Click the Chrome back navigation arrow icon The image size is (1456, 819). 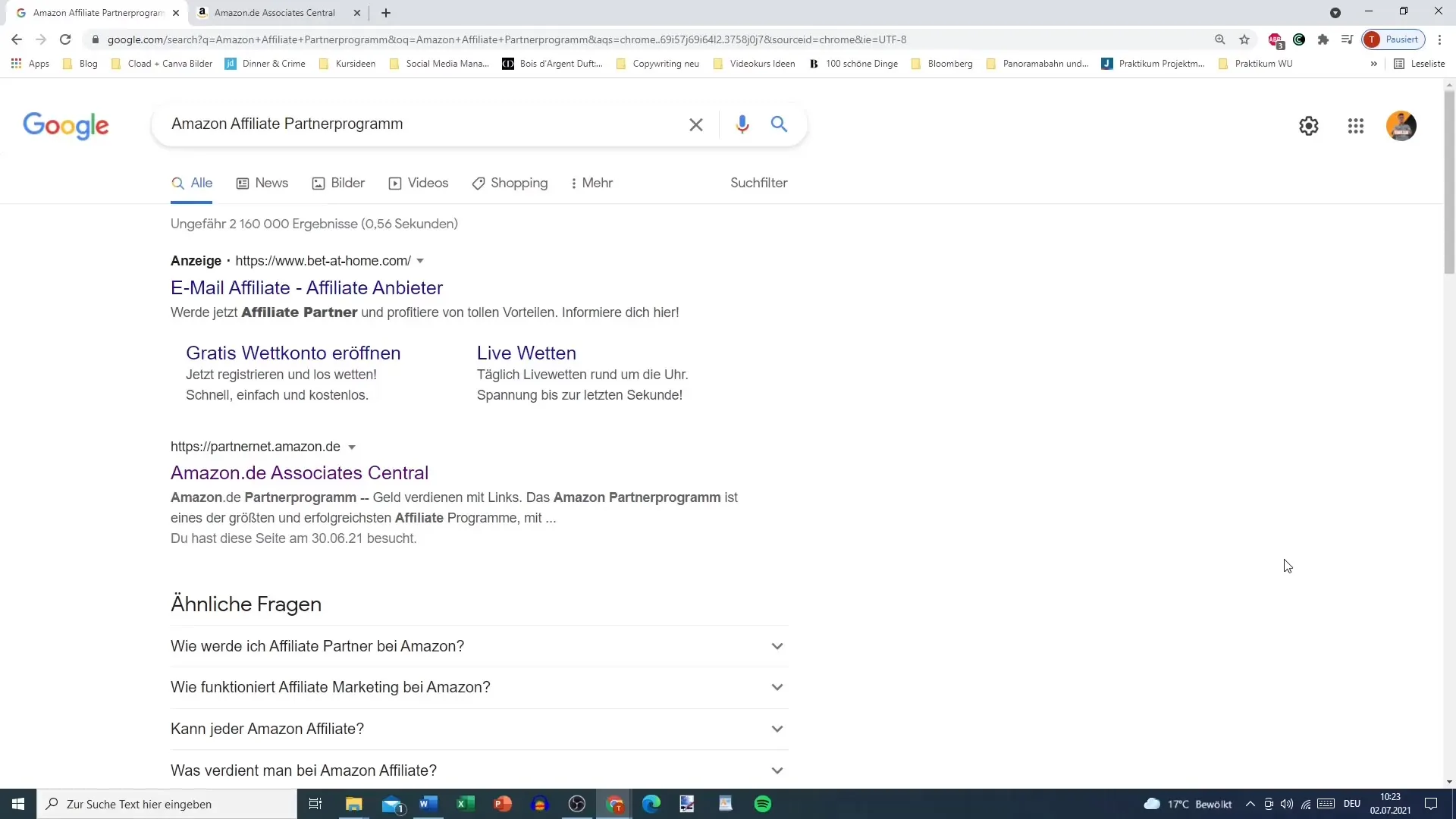[17, 39]
